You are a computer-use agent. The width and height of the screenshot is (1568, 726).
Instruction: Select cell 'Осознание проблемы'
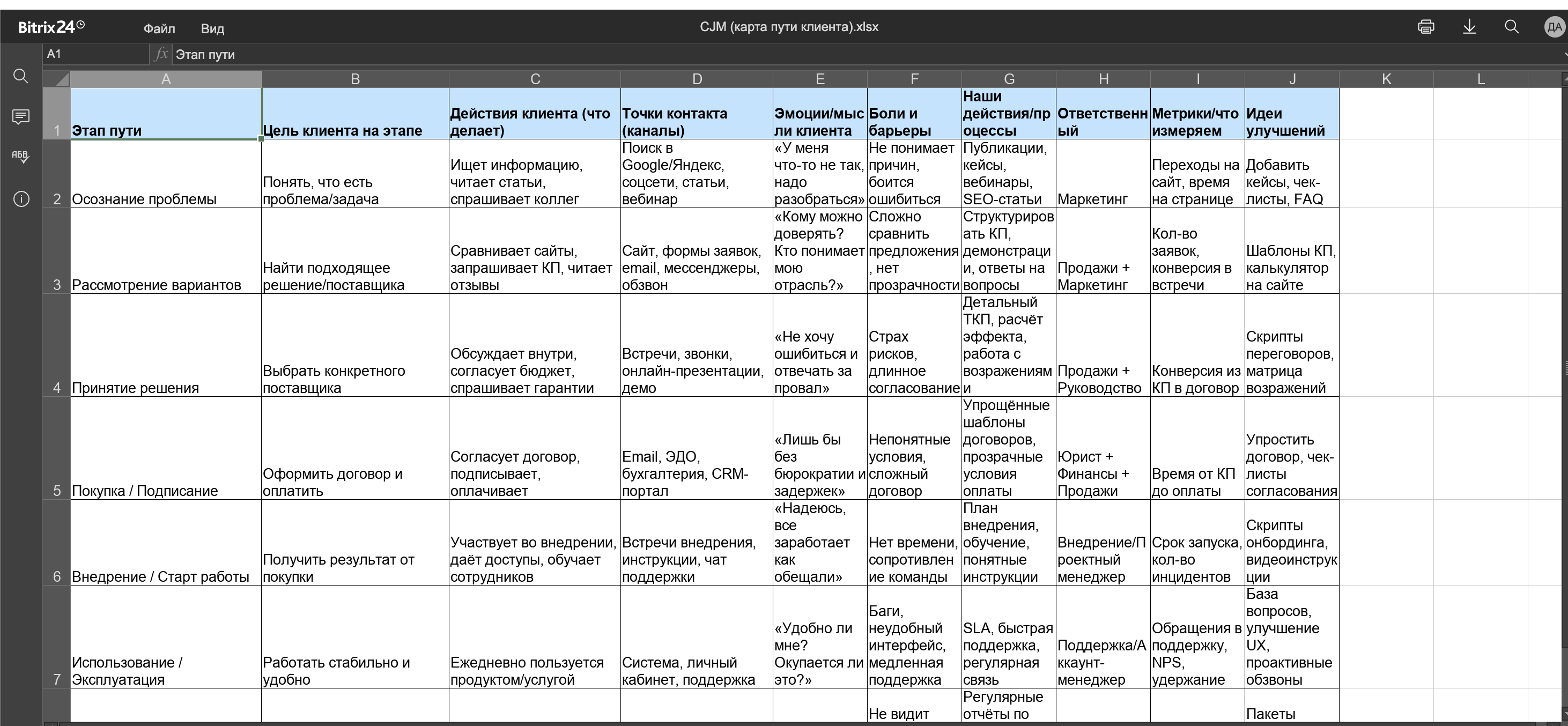(x=166, y=174)
